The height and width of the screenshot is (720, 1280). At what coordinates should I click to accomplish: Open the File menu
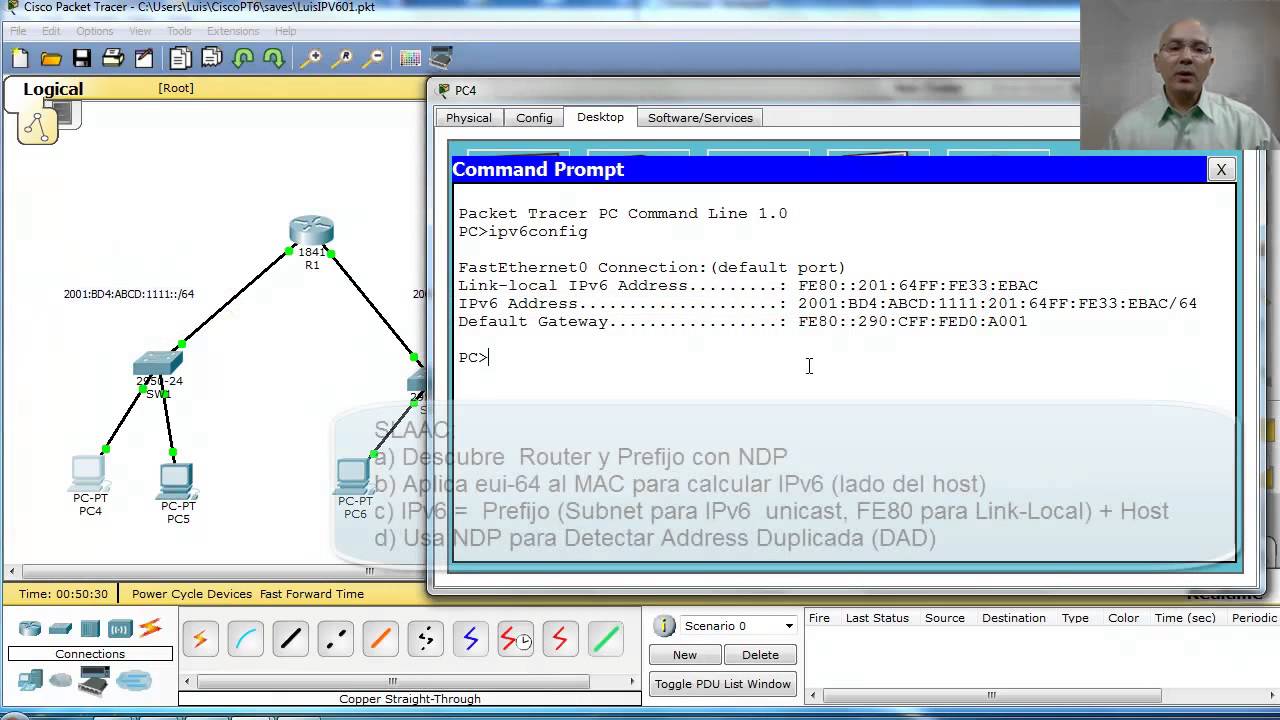[18, 31]
